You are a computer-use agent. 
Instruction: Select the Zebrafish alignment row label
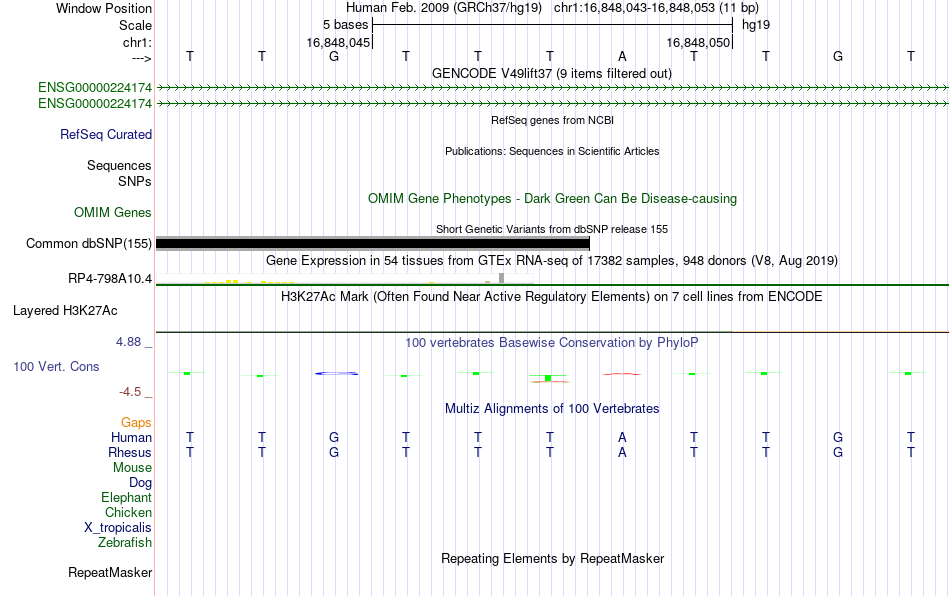[125, 542]
